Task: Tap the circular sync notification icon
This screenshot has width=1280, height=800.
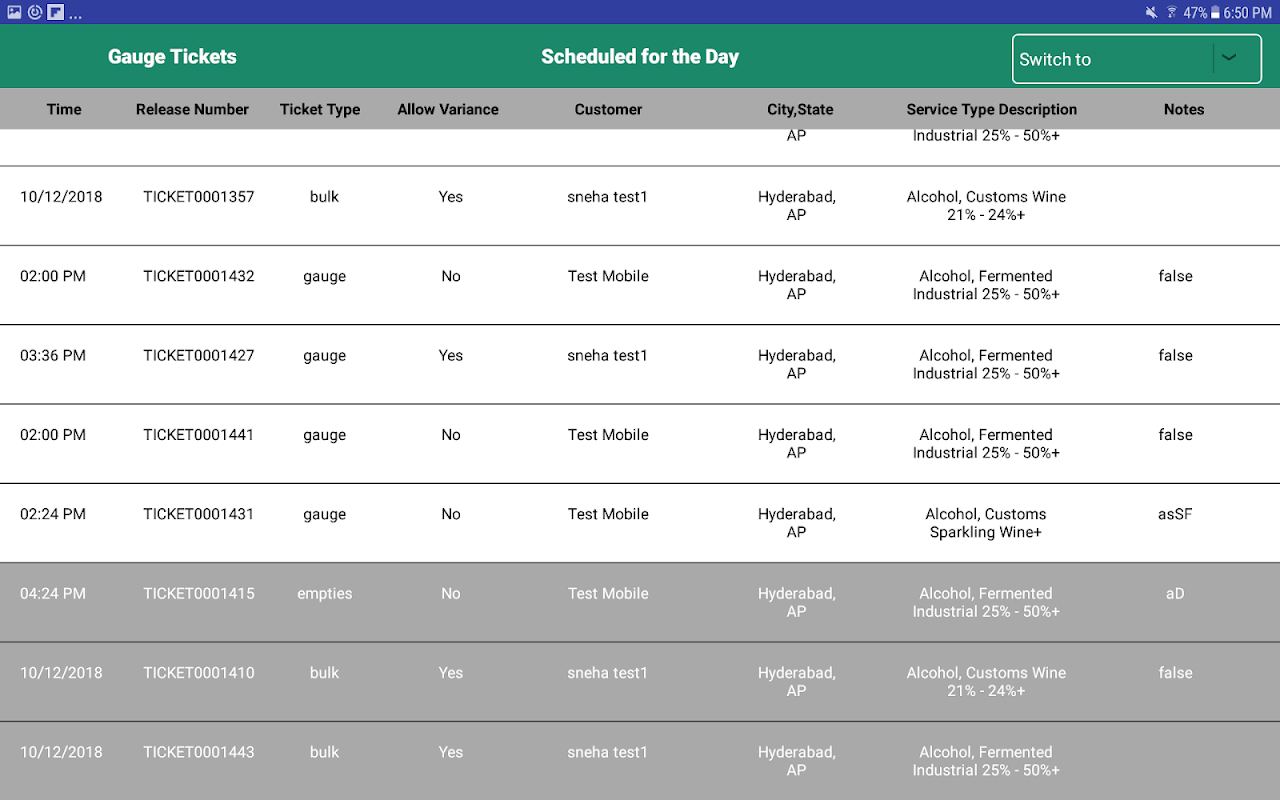Action: (35, 12)
